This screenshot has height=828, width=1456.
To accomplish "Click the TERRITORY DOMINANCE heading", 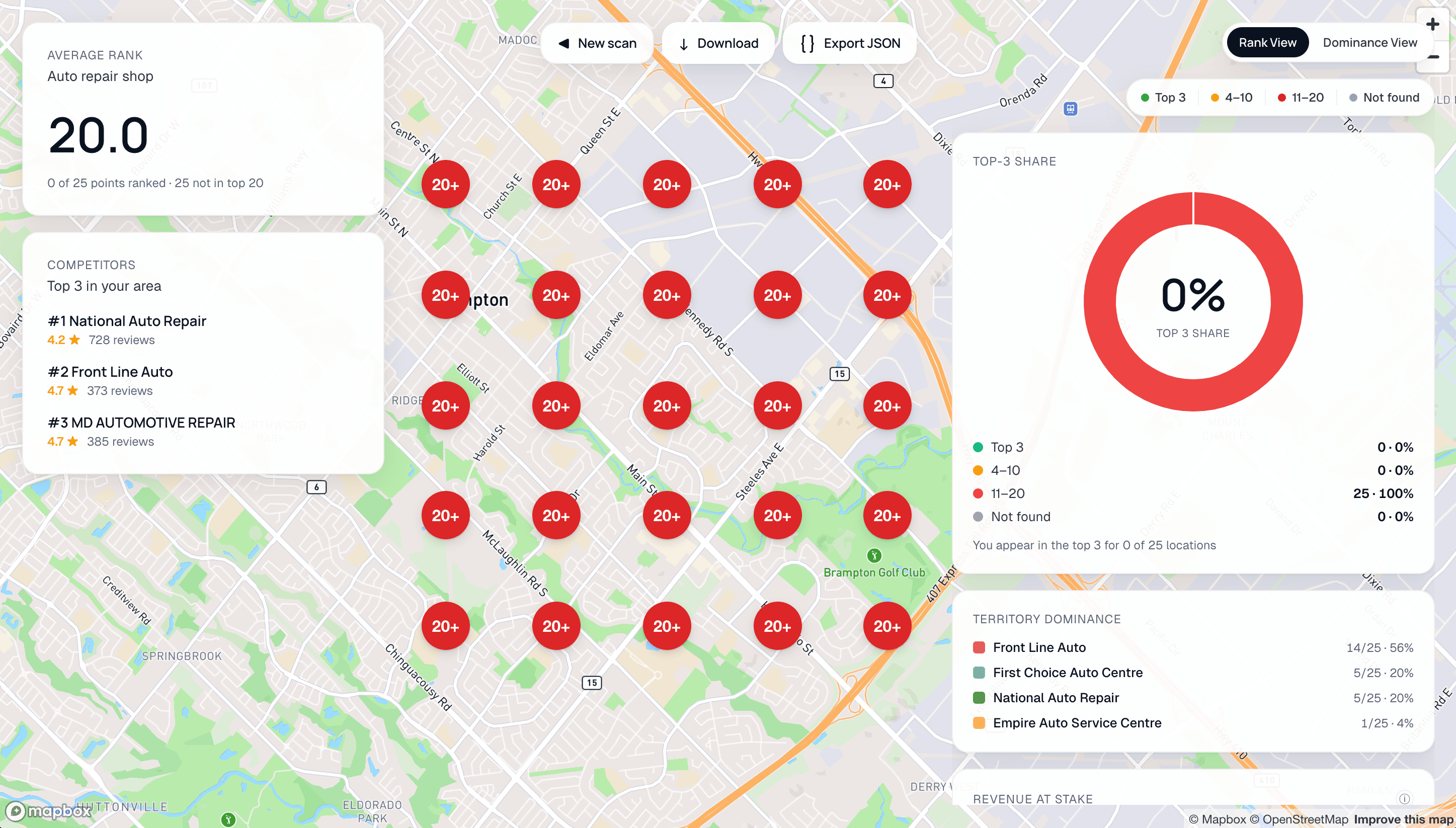I will 1046,619.
